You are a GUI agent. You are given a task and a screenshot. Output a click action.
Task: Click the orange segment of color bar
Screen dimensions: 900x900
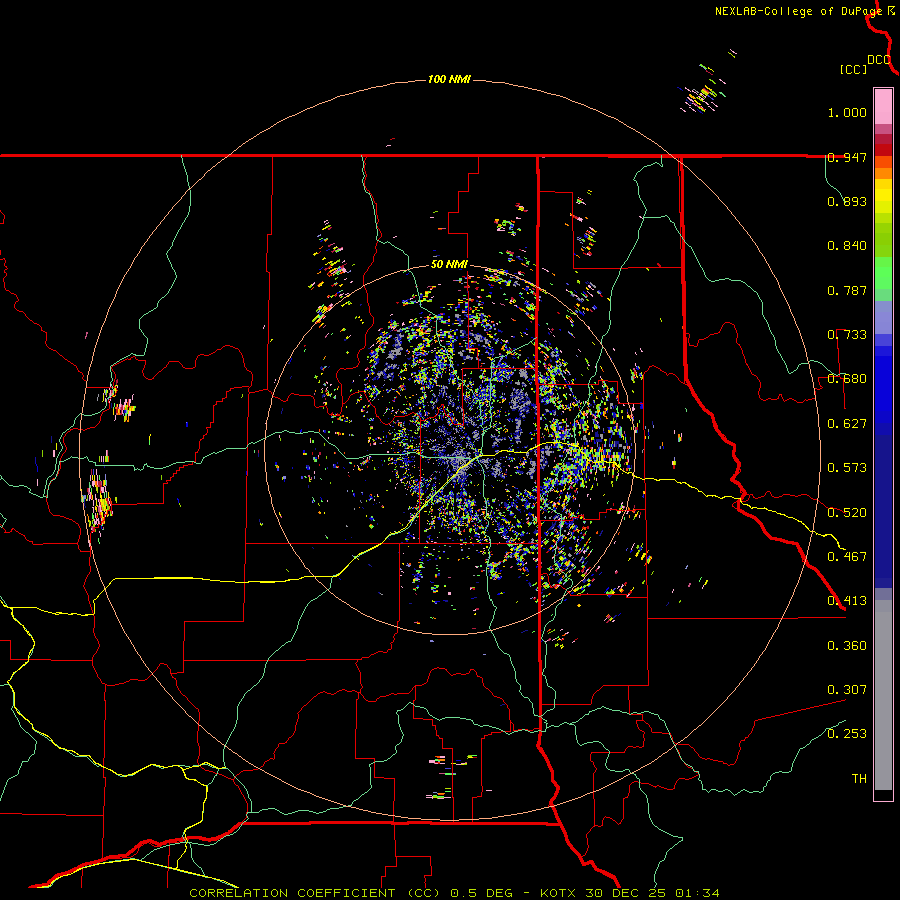coord(883,168)
